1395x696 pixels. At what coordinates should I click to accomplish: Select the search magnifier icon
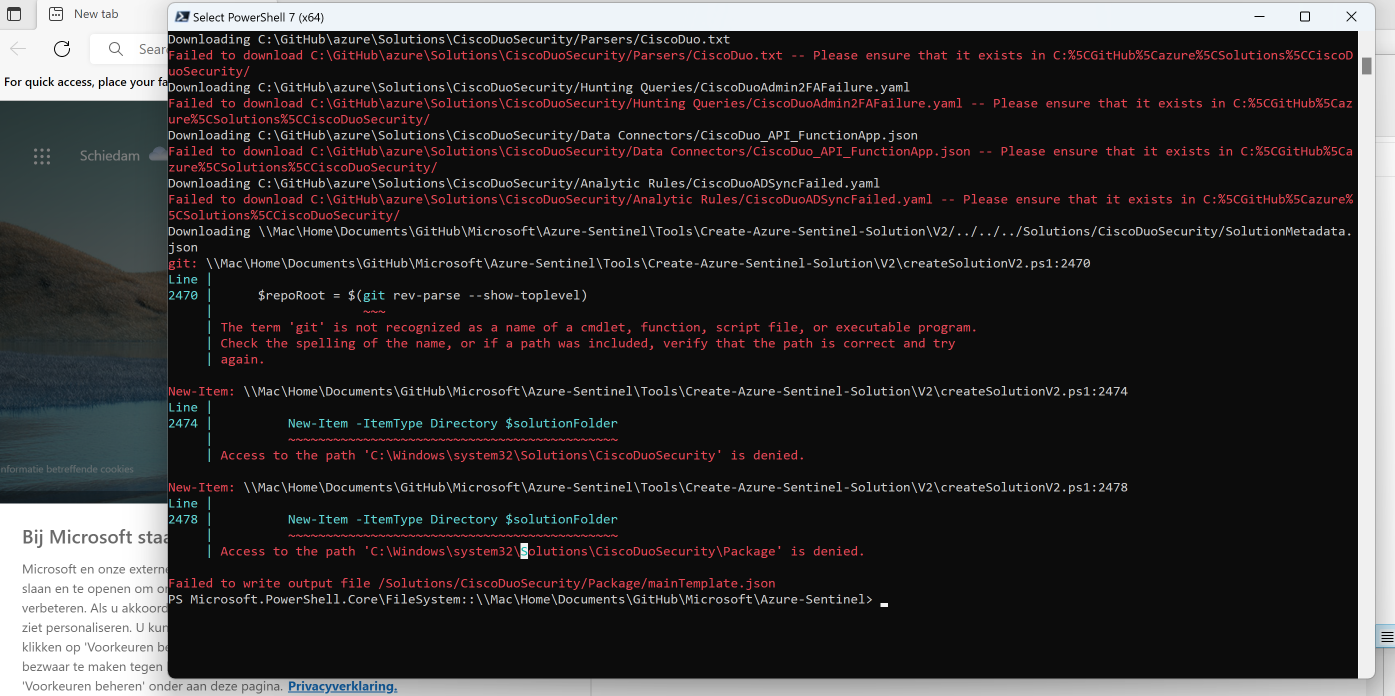click(x=115, y=49)
